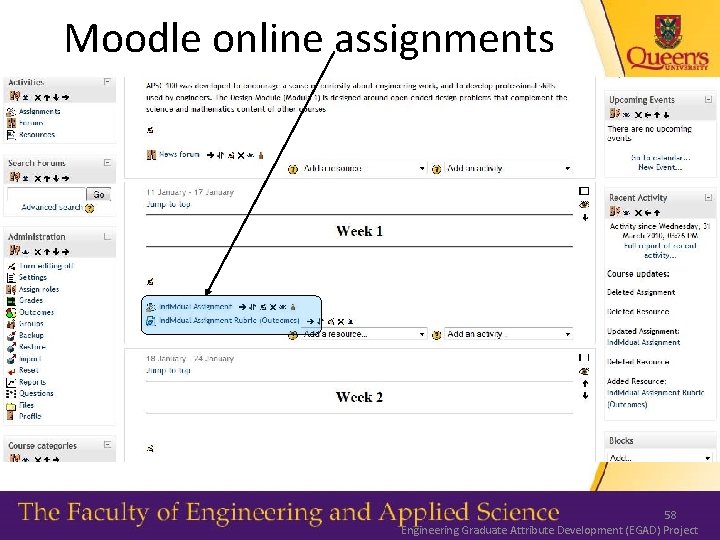Move the Activities block up with its arrow
The height and width of the screenshot is (540, 720).
tap(46, 98)
